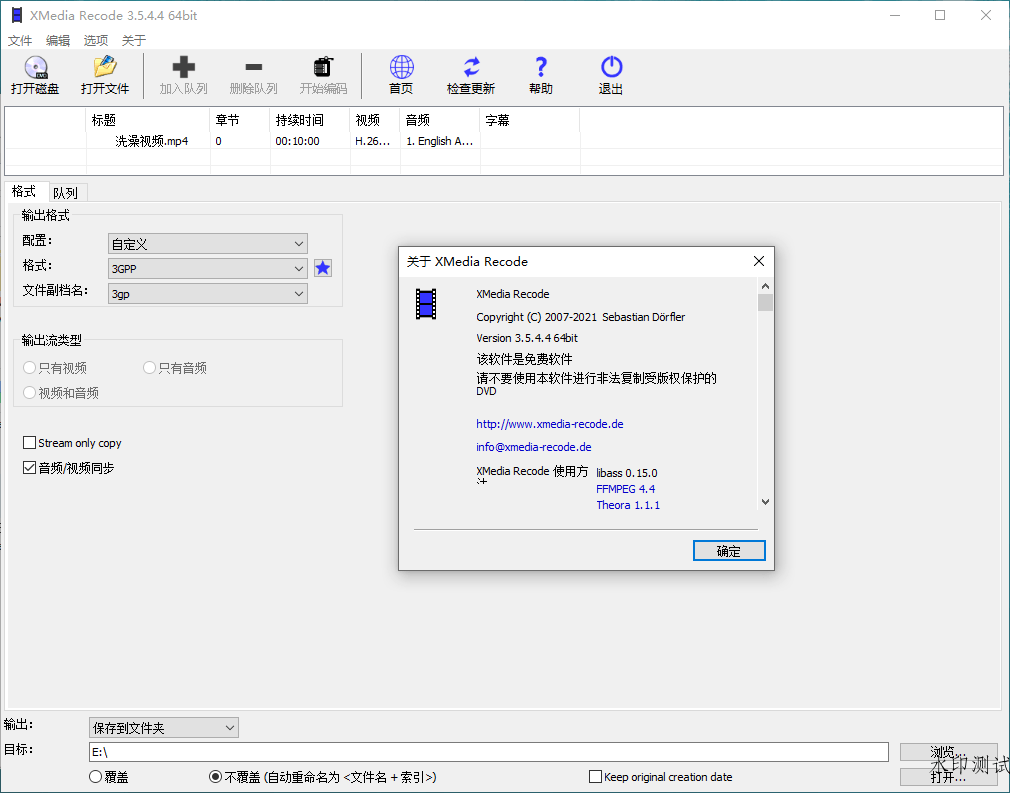
Task: Click the 1. English A... audio cell
Action: click(439, 141)
